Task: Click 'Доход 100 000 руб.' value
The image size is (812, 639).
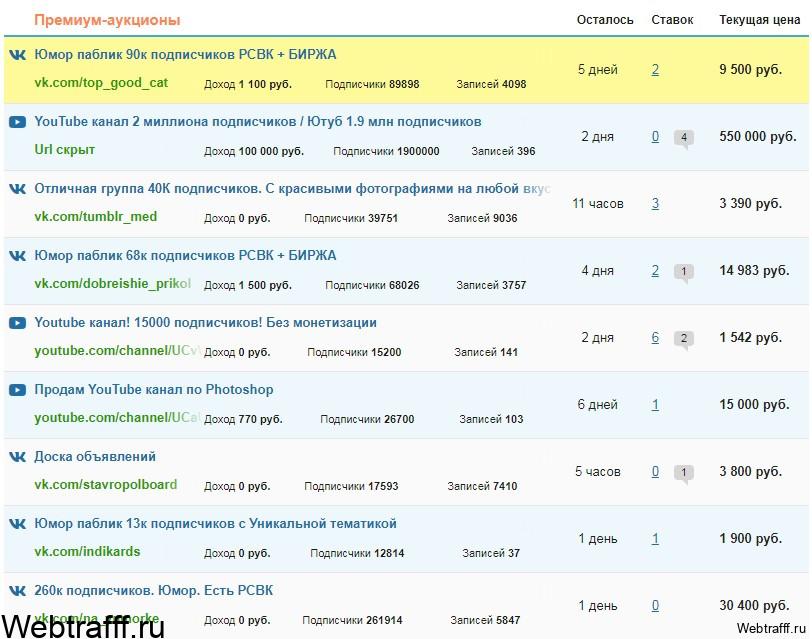Action: pos(254,151)
